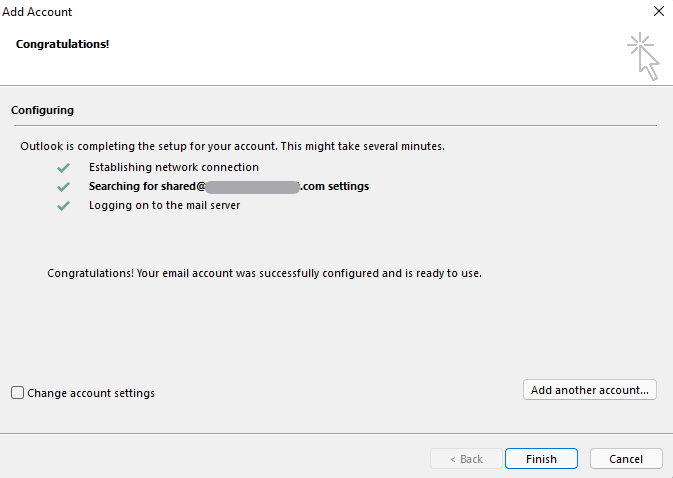
Task: Click the cursor wizard icon in header
Action: click(x=643, y=56)
